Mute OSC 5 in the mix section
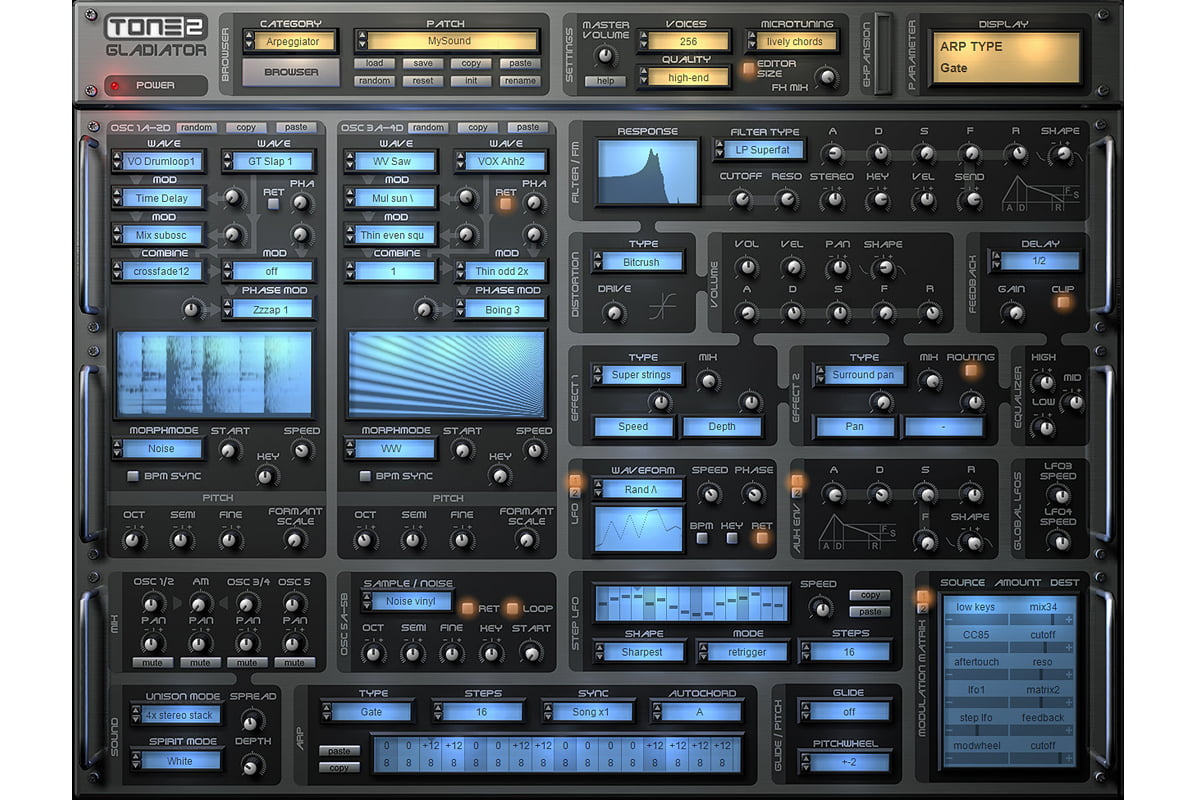The height and width of the screenshot is (800, 1200). [x=294, y=662]
